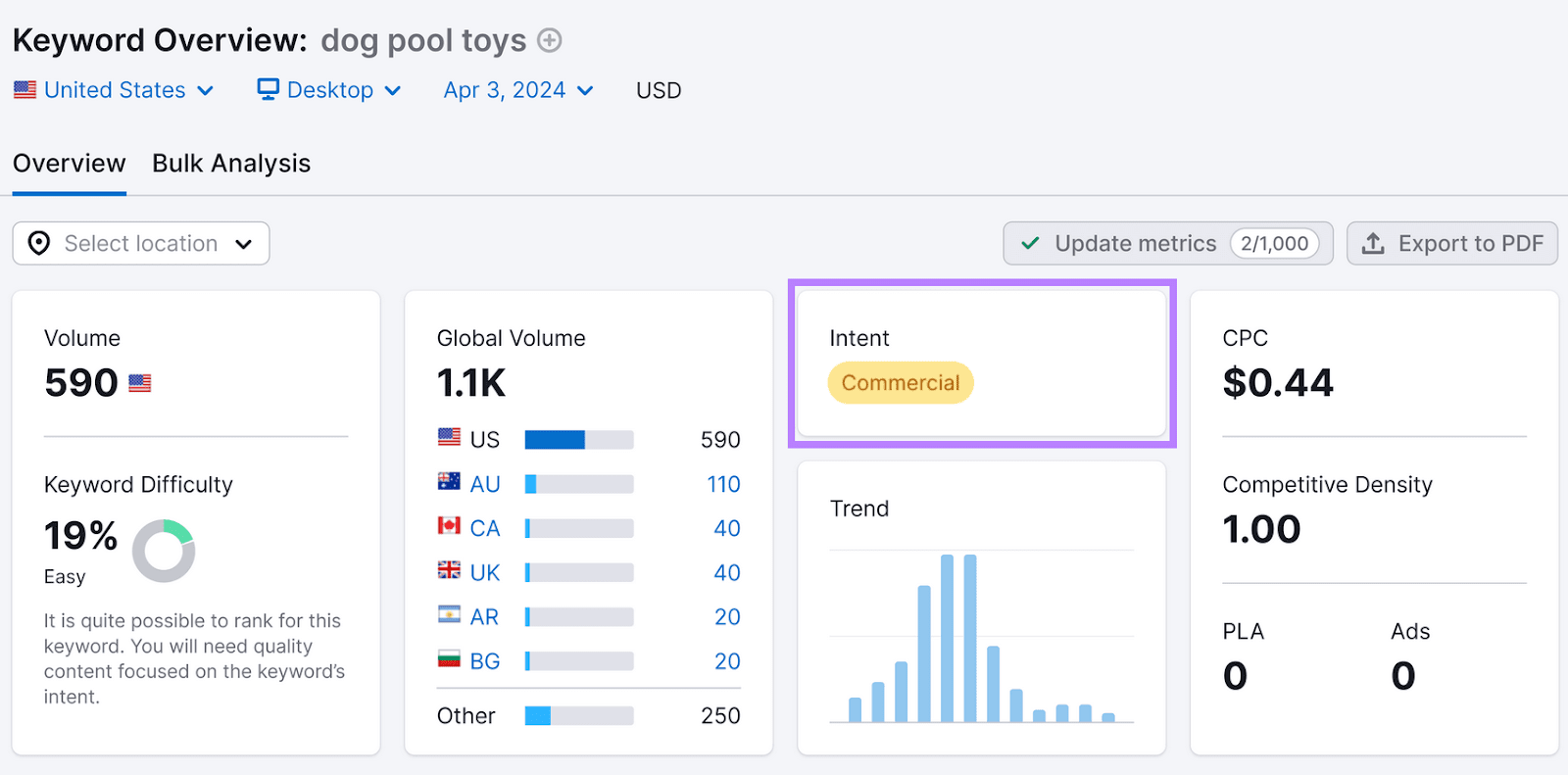Expand the Desktop device dropdown

pos(329,90)
